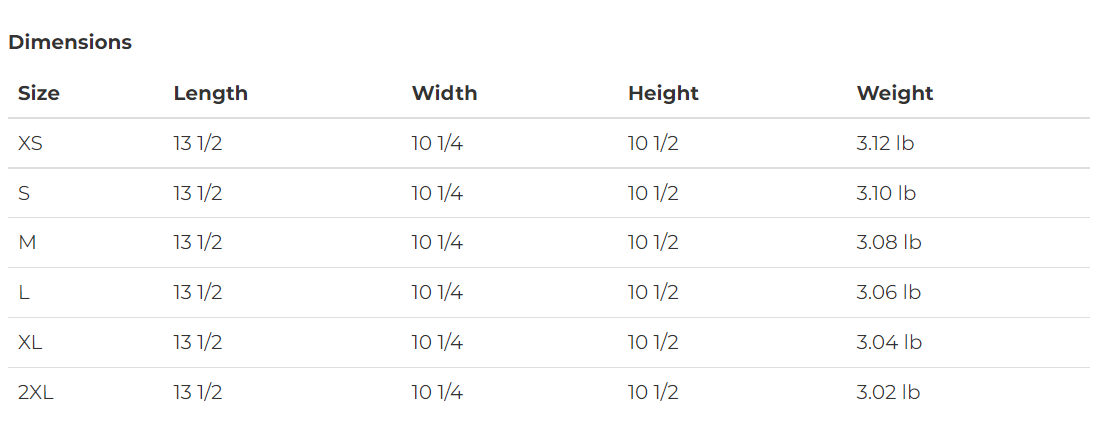Select the XS size row label
The width and height of the screenshot is (1093, 429).
30,143
